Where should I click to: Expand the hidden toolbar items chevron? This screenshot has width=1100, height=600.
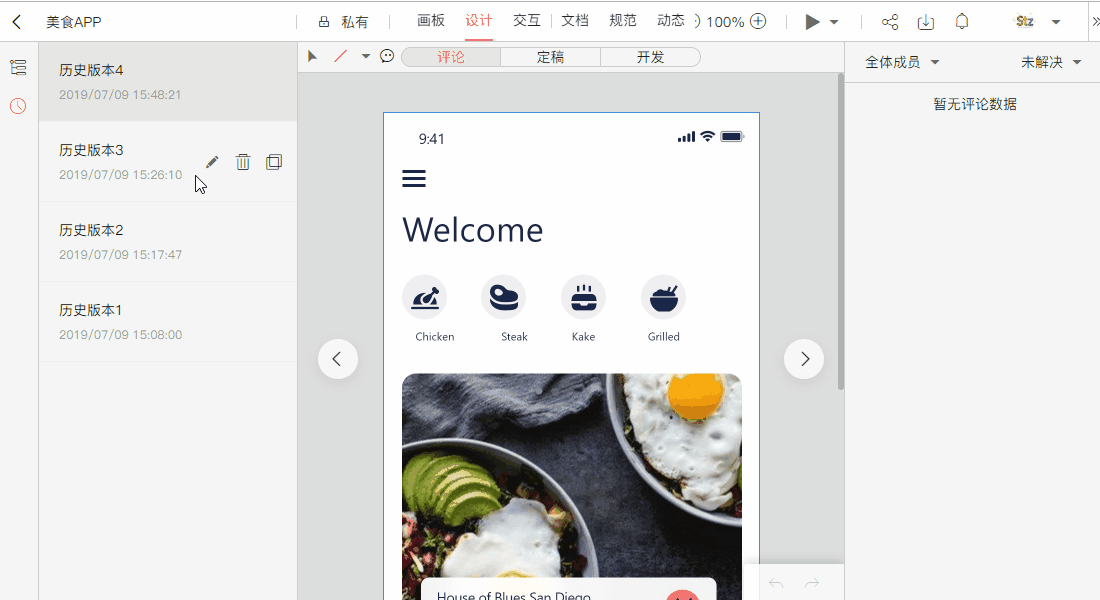click(1095, 22)
